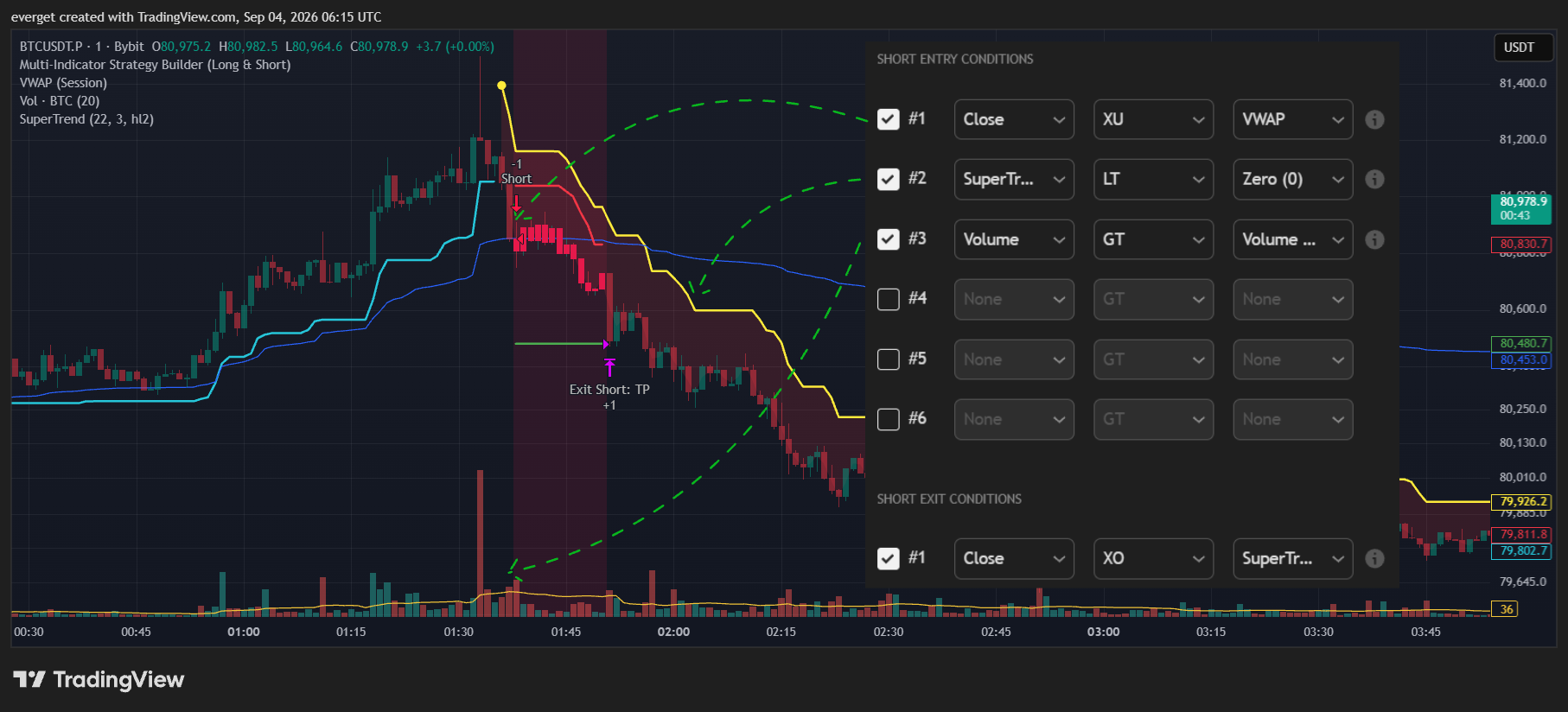
Task: Click the green 80,480.7 price label
Action: tap(1521, 343)
